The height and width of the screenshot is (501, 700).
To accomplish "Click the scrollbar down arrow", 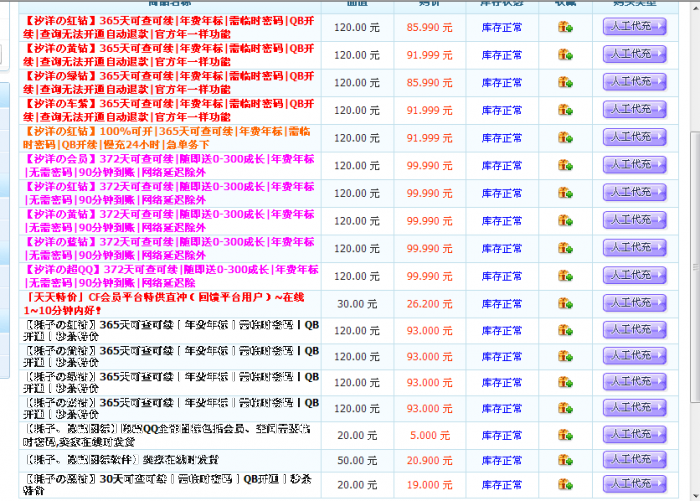I will coord(696,496).
